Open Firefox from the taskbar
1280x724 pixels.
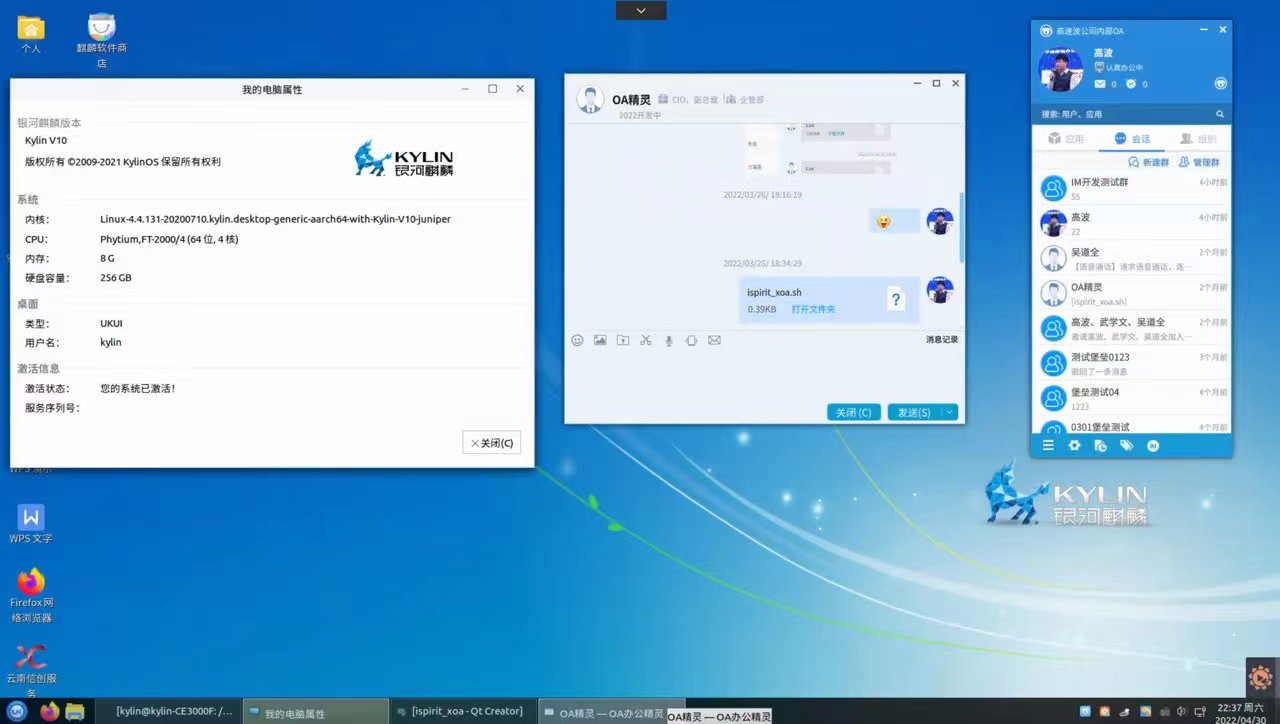click(49, 711)
